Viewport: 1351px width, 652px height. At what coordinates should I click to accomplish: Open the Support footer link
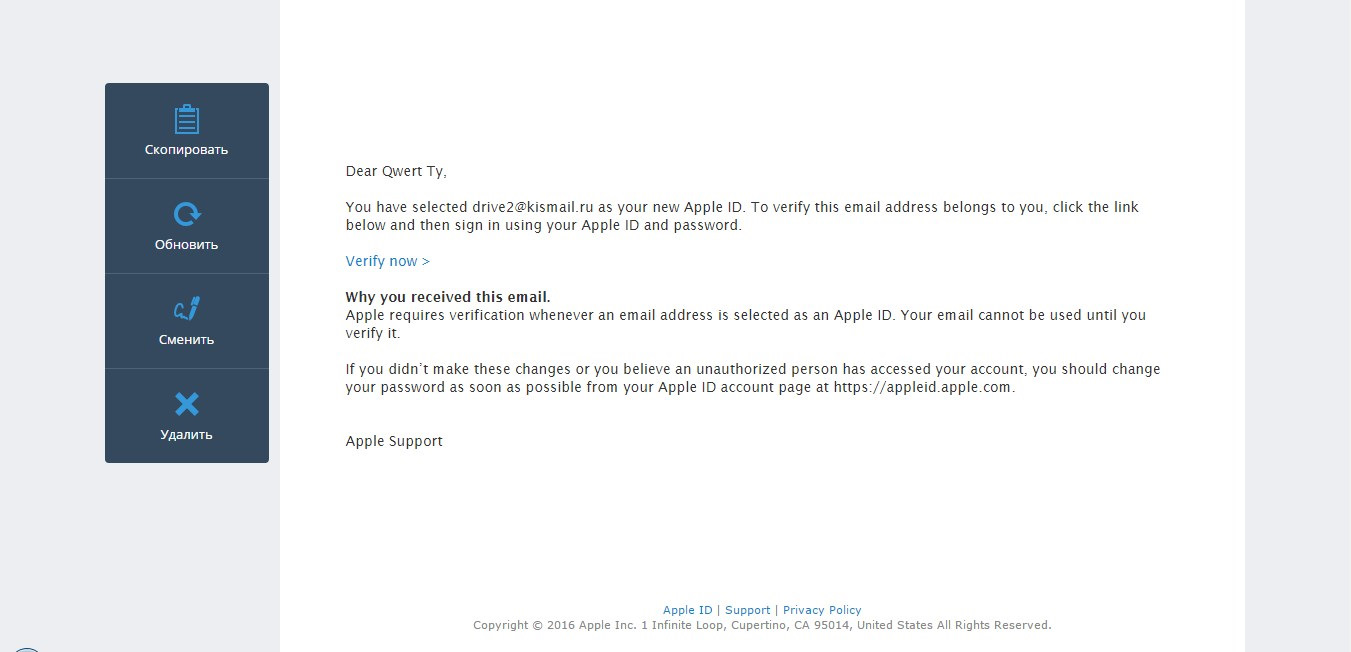pos(748,610)
